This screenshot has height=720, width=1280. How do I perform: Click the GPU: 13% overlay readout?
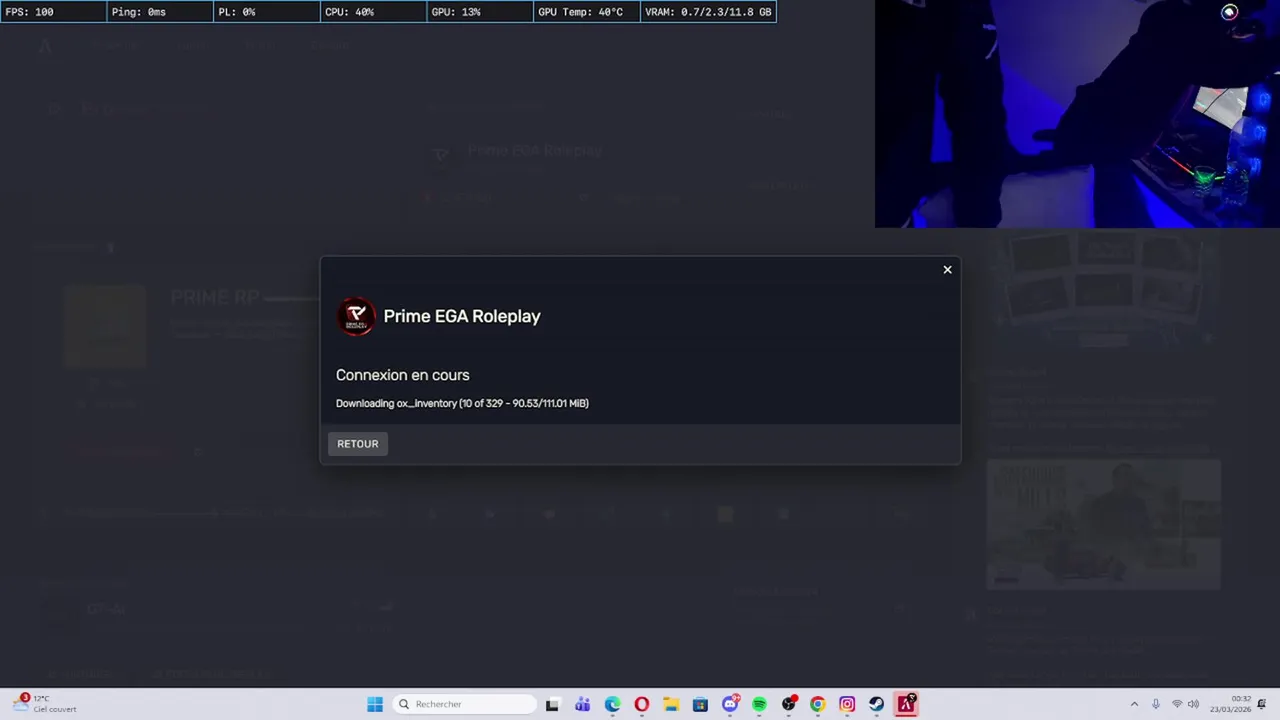pos(480,12)
